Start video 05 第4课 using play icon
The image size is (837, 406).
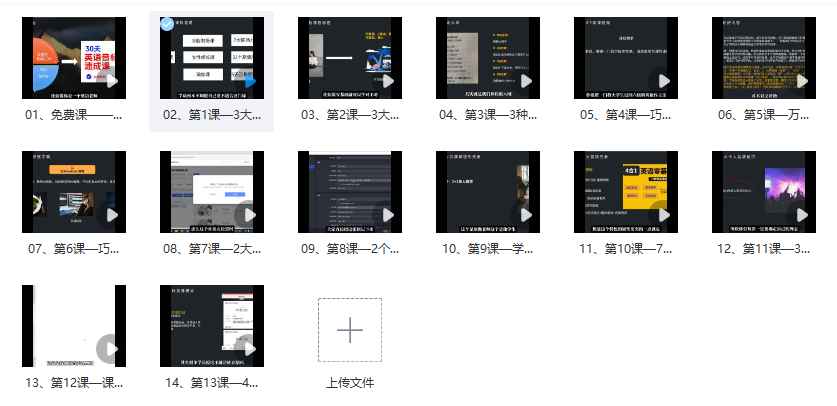click(663, 81)
